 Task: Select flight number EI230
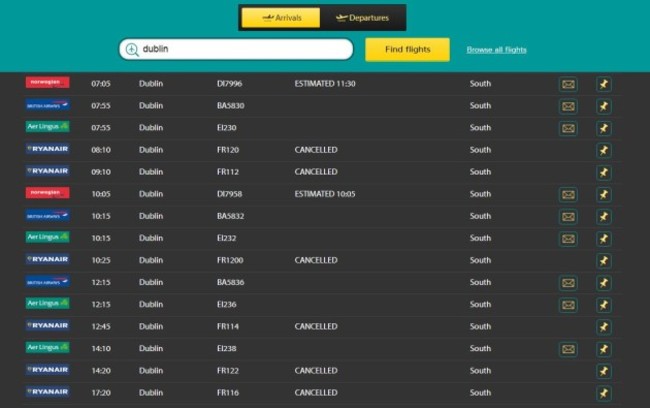(226, 128)
